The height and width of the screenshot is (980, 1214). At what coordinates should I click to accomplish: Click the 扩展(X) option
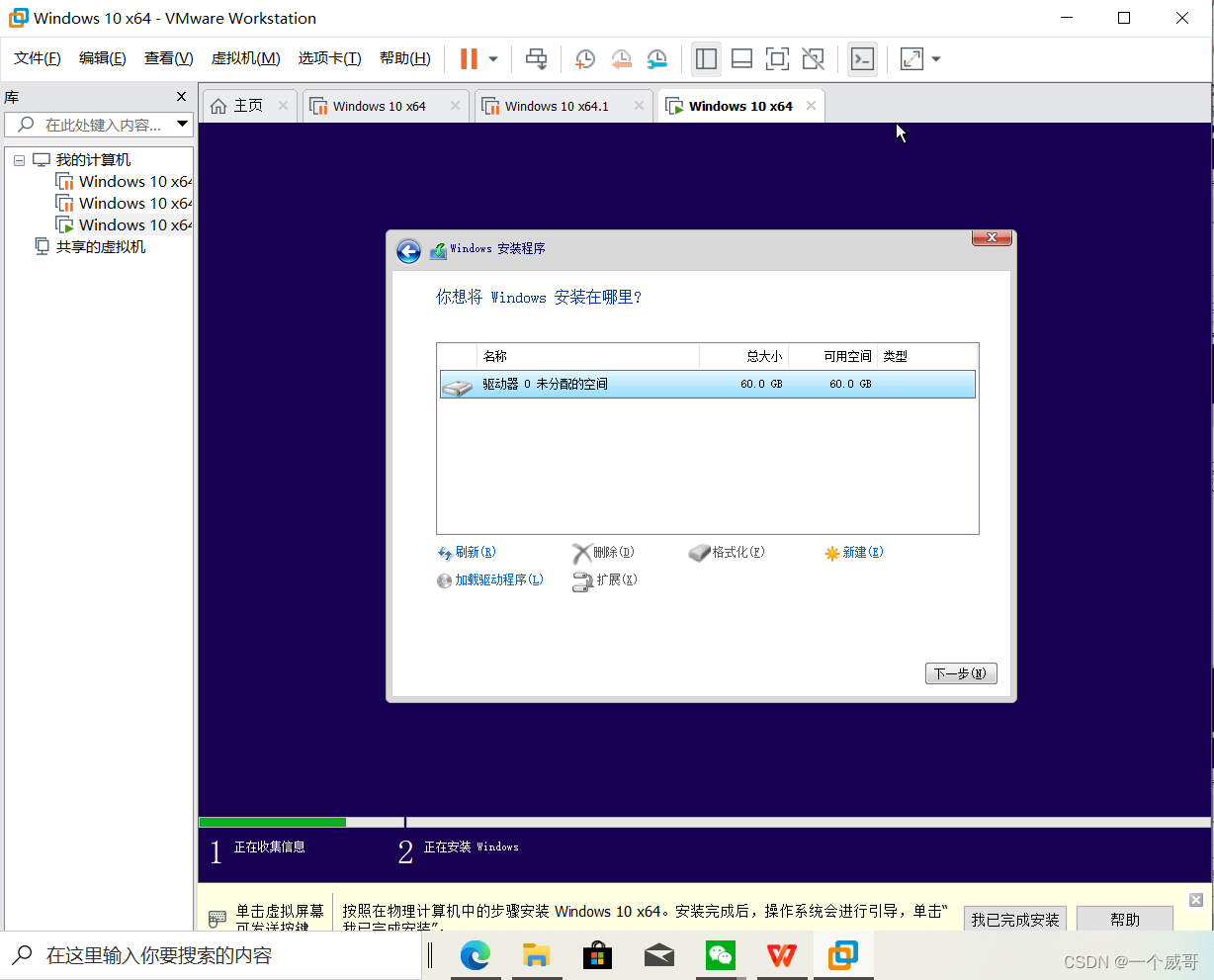tap(606, 580)
